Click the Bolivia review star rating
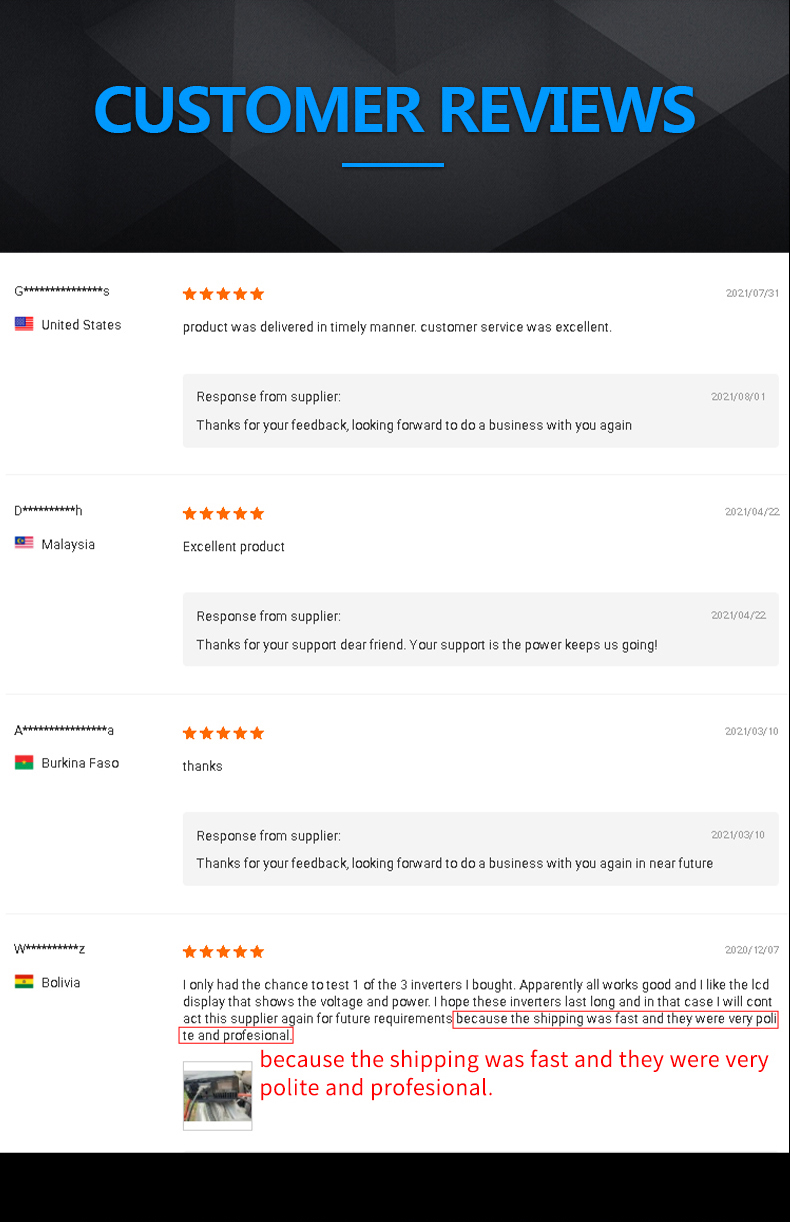Image resolution: width=790 pixels, height=1222 pixels. point(223,951)
